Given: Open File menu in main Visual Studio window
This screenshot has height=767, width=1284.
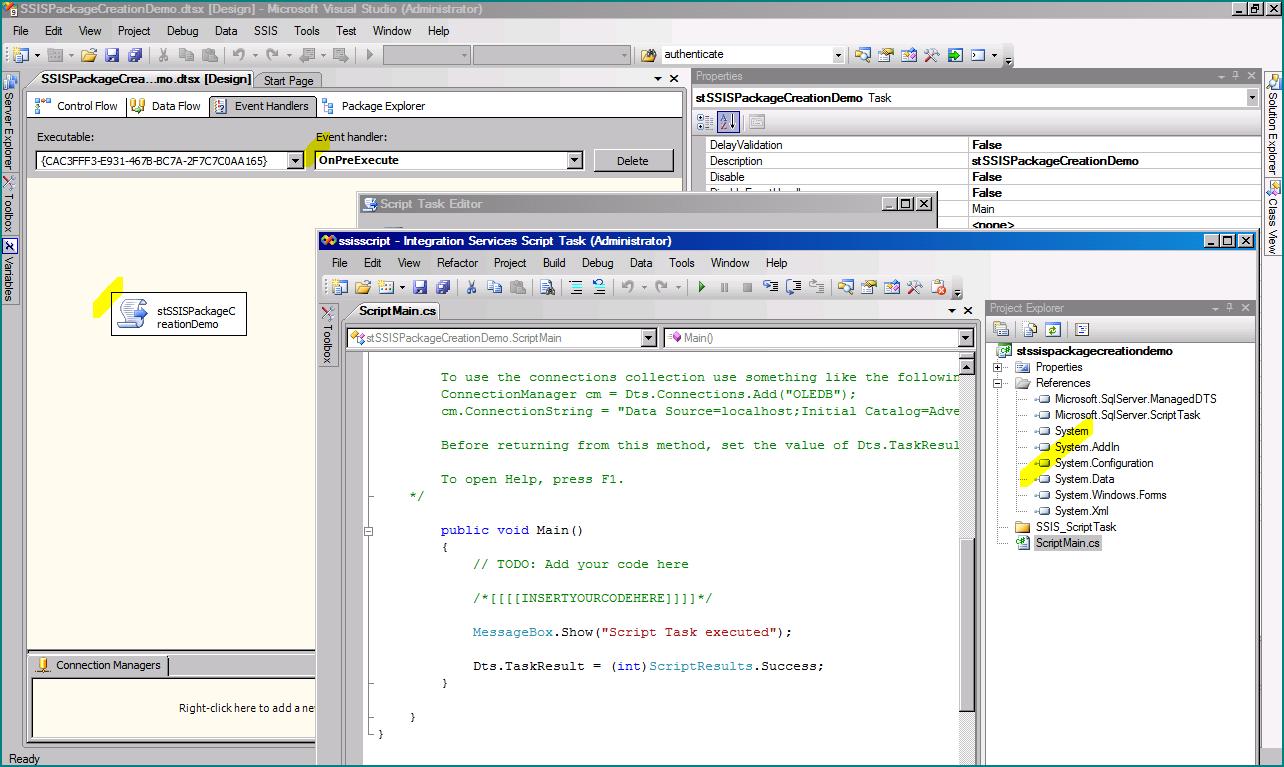Looking at the screenshot, I should [20, 31].
